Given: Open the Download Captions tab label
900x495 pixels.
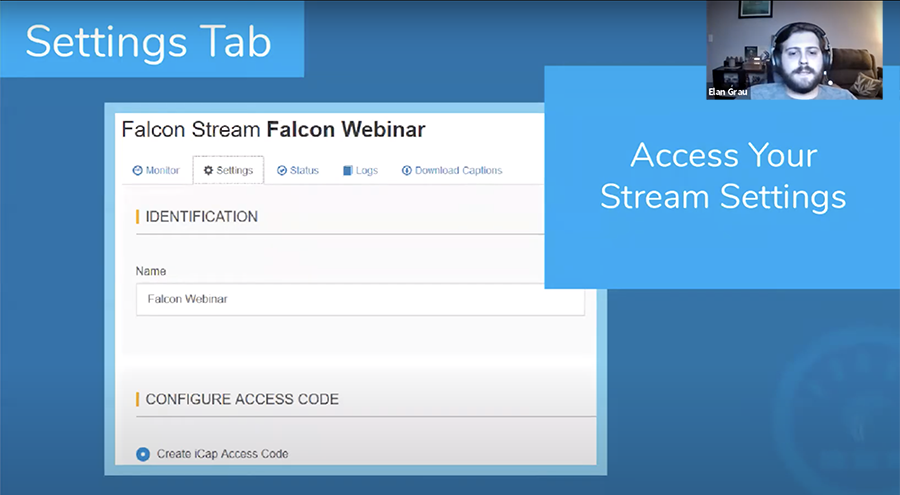Looking at the screenshot, I should [x=458, y=171].
